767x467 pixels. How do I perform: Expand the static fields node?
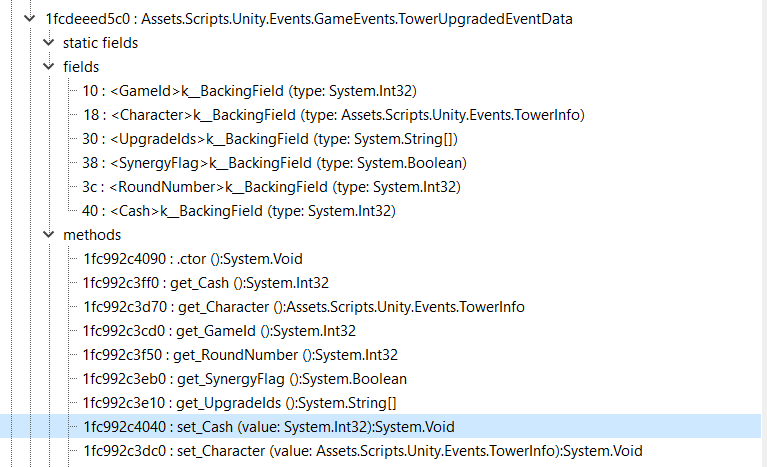tap(49, 43)
